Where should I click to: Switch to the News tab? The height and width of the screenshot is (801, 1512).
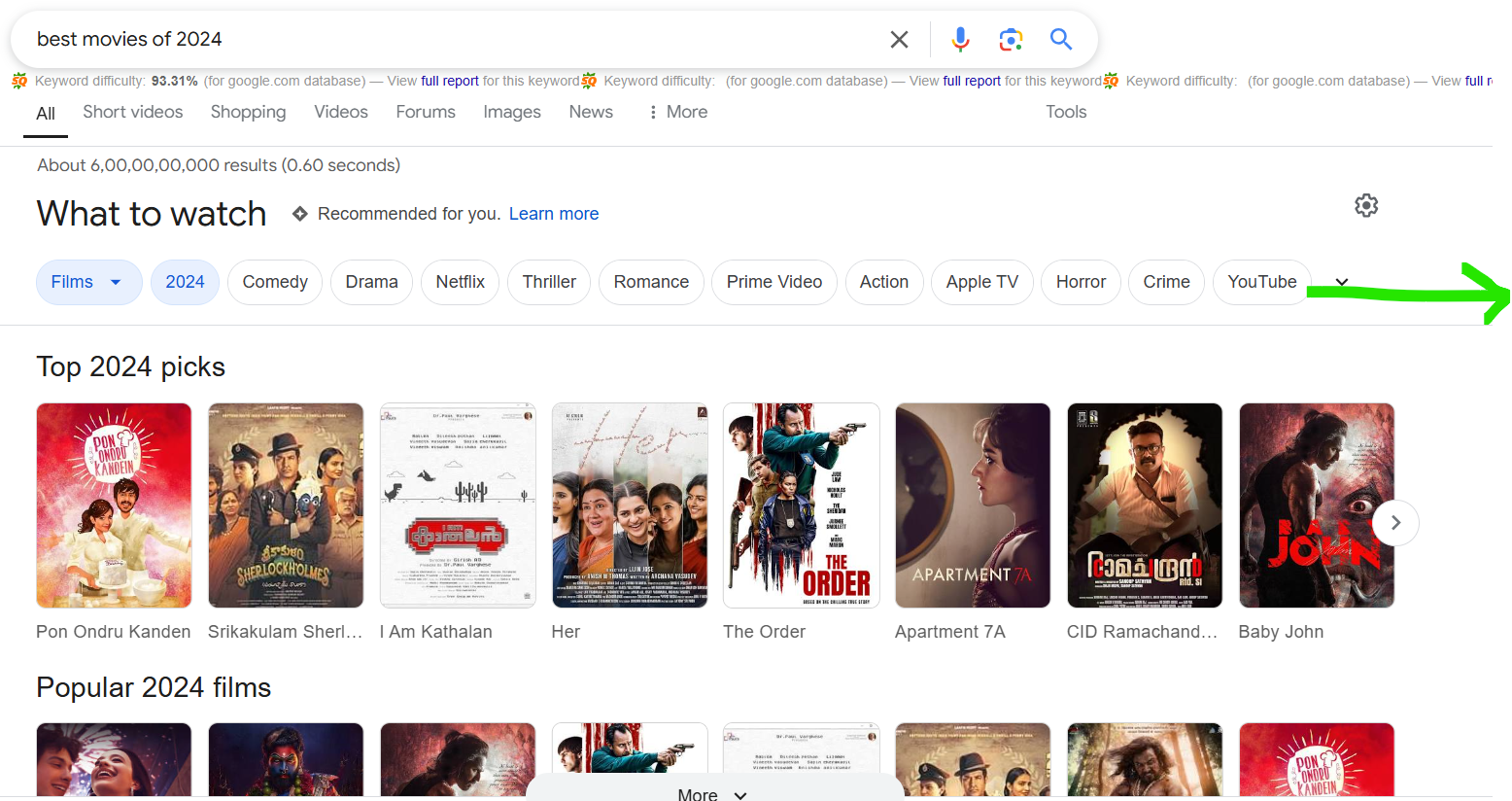click(591, 112)
